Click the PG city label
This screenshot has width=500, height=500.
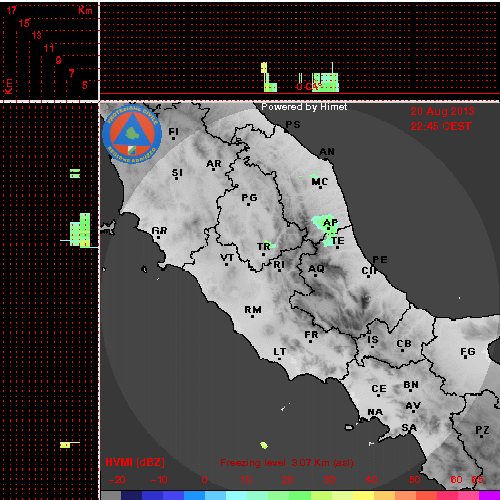tap(249, 198)
